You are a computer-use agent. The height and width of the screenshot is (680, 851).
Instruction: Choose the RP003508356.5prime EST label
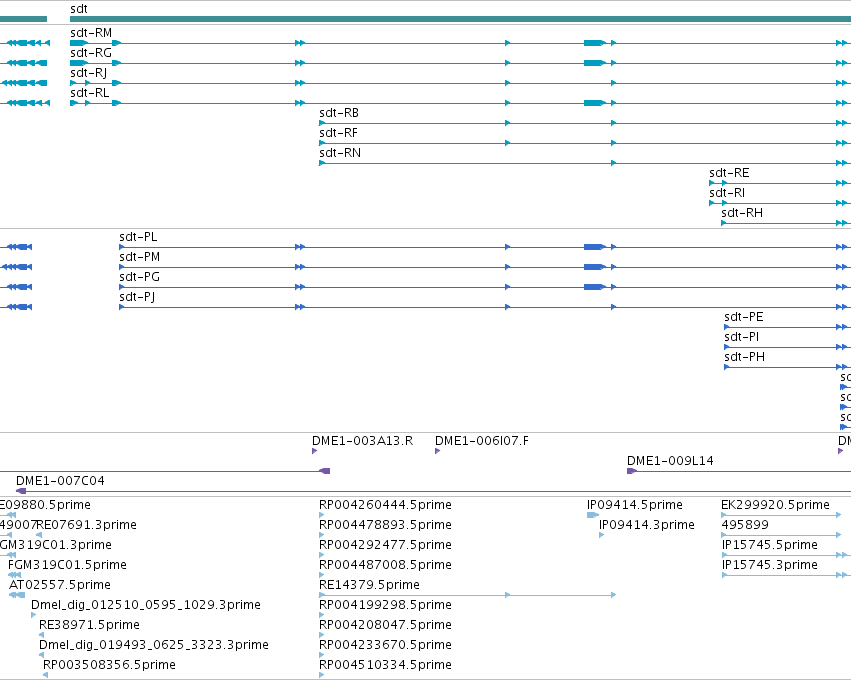pyautogui.click(x=110, y=665)
